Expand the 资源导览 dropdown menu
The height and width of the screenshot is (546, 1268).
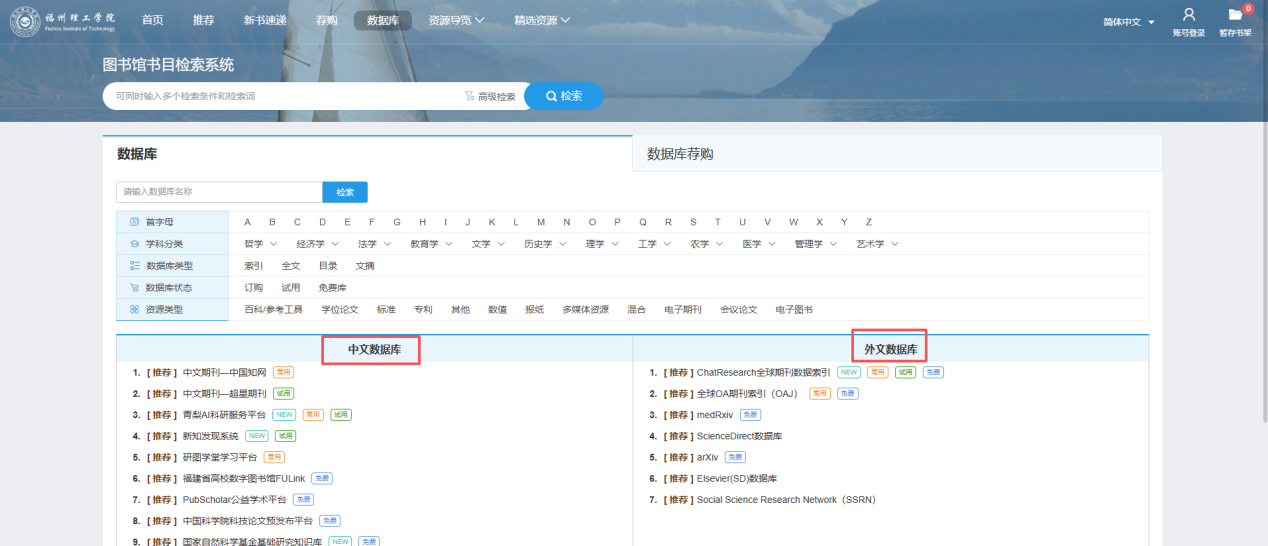[456, 20]
